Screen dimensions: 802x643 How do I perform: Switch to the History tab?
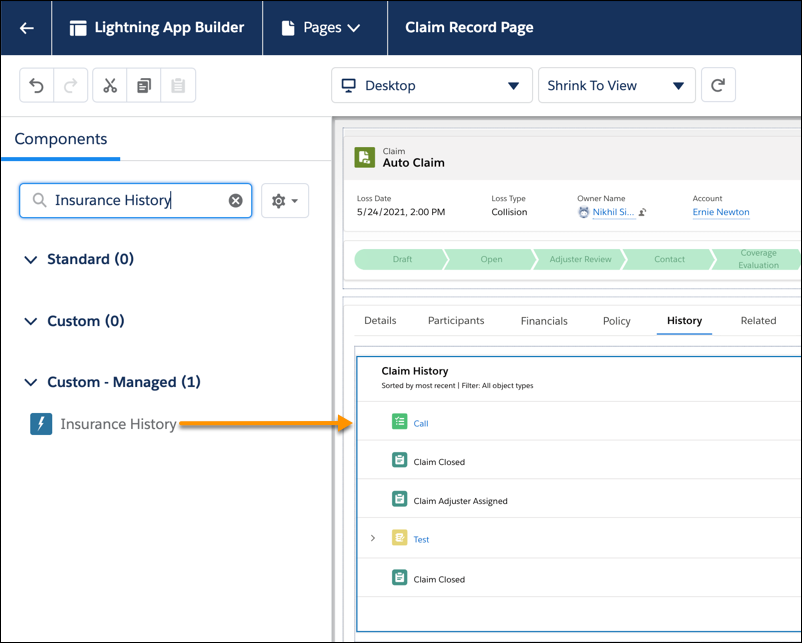click(x=684, y=321)
